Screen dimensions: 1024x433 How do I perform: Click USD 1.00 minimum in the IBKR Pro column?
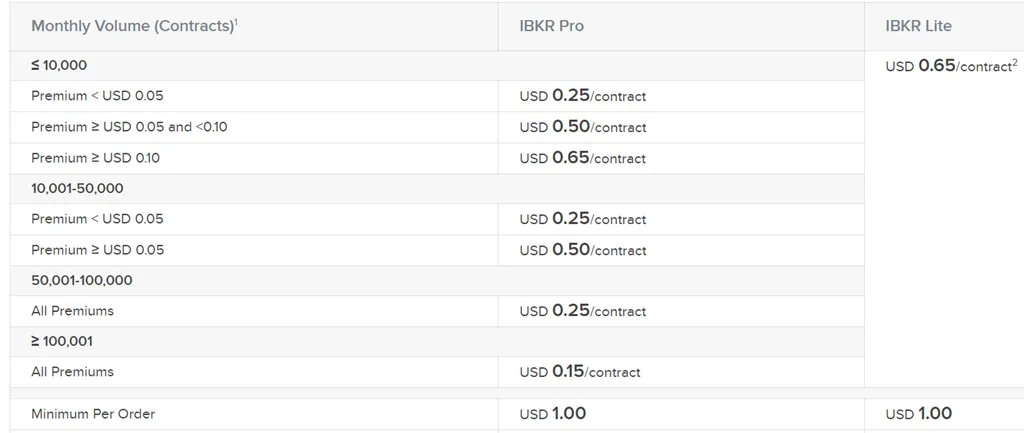coord(552,413)
